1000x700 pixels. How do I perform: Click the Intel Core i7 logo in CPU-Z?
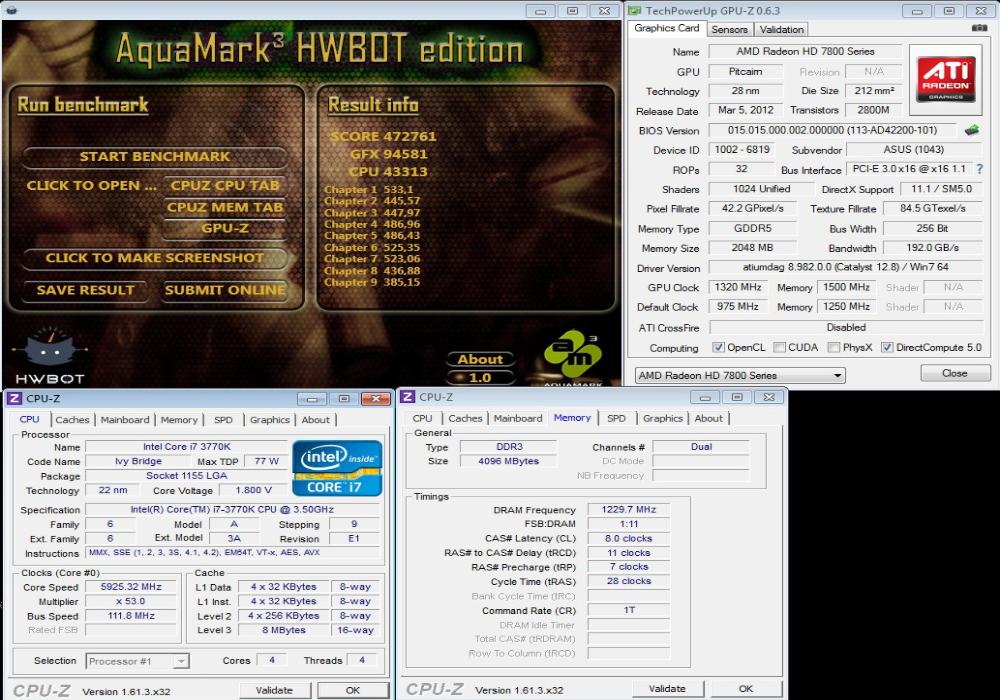click(x=337, y=469)
